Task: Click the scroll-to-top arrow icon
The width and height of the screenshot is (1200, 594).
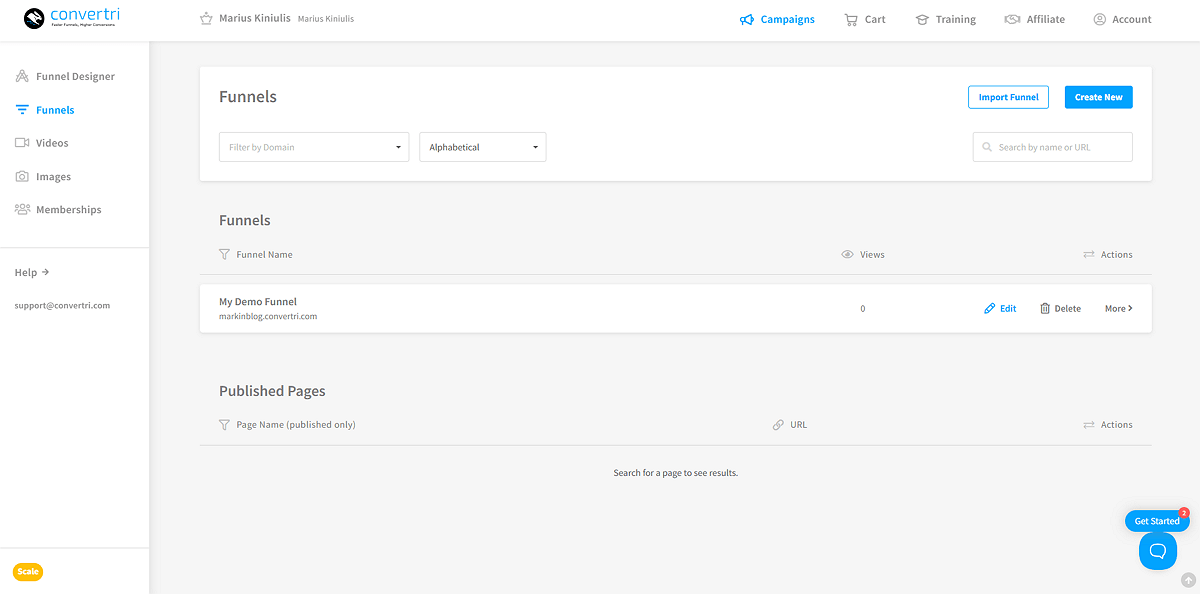Action: [1188, 579]
